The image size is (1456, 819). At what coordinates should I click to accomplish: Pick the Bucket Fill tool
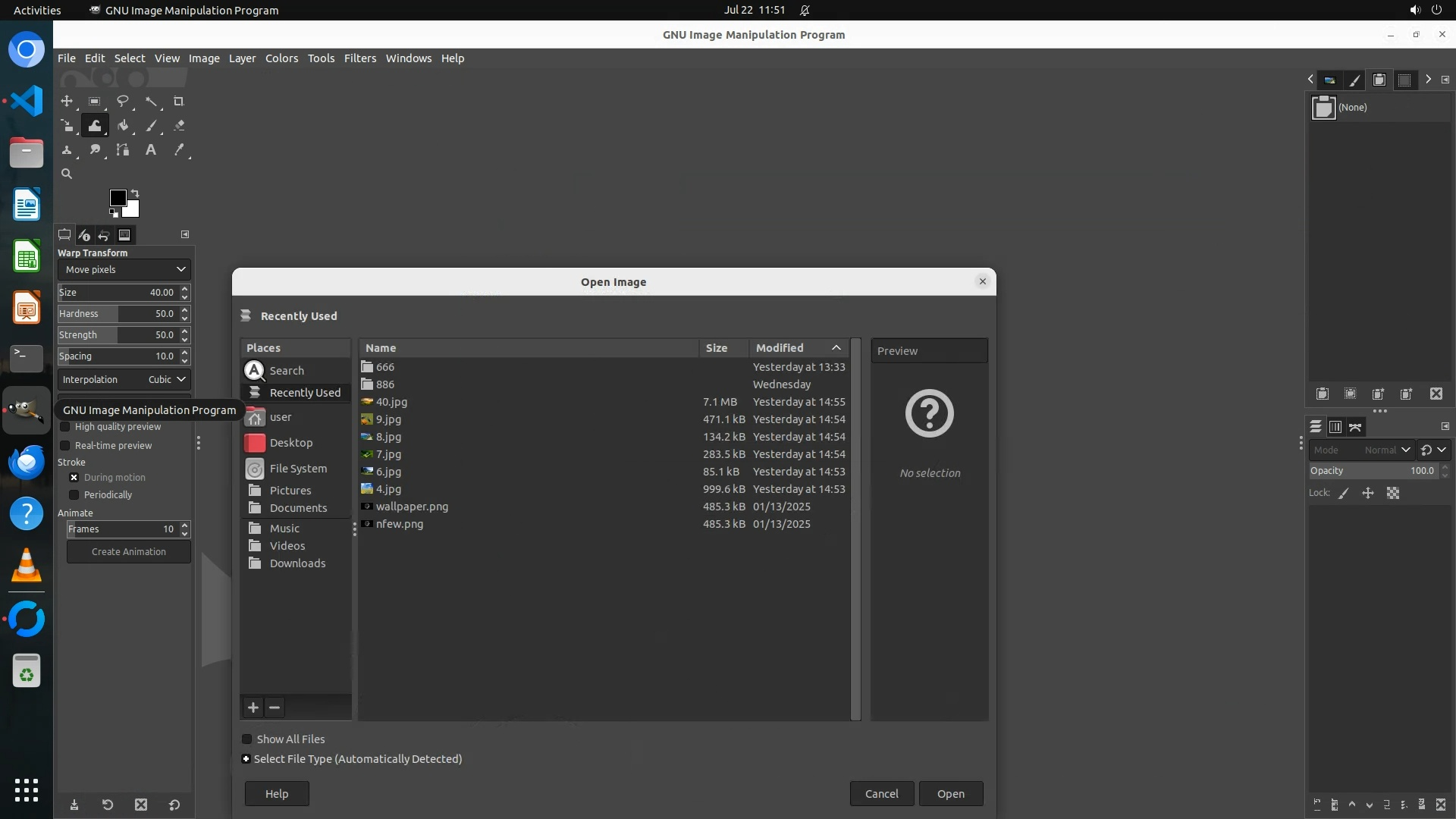(123, 126)
